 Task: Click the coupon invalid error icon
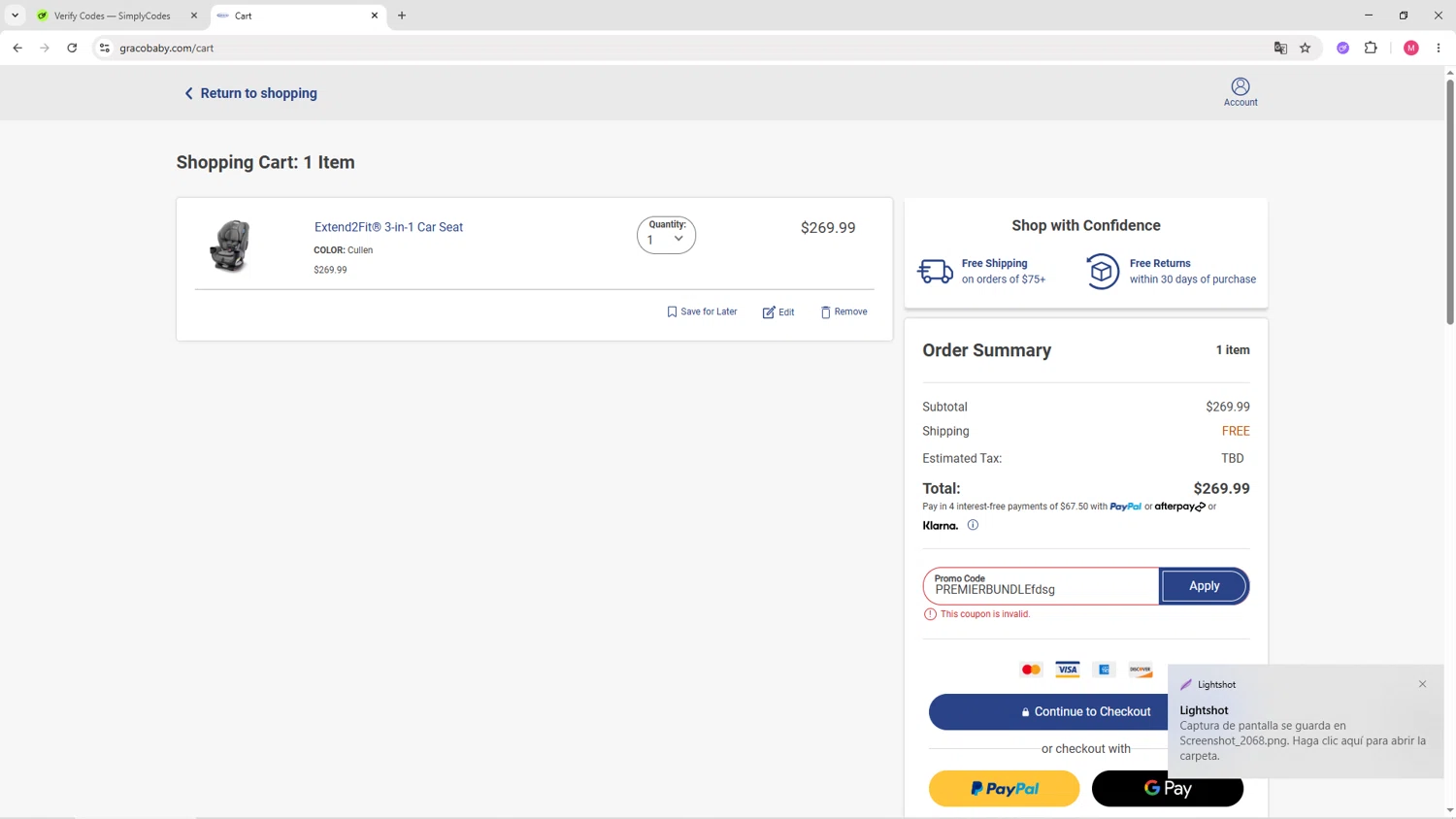[930, 614]
